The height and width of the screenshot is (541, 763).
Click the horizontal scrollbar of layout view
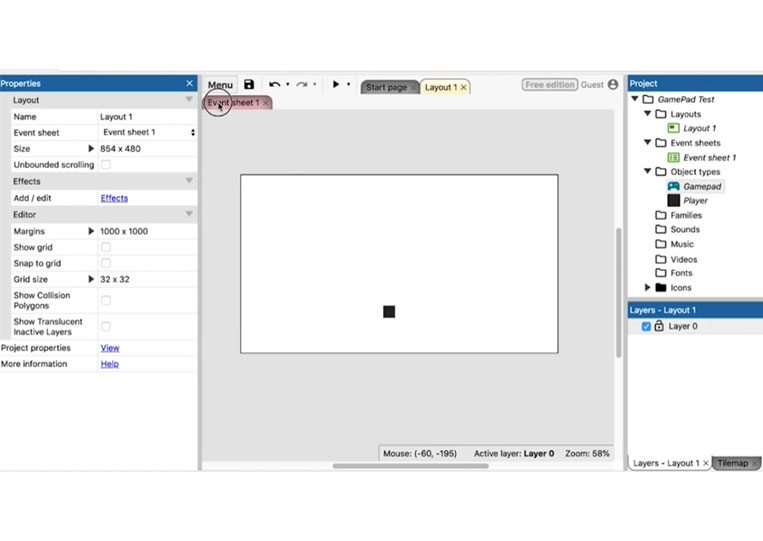410,466
